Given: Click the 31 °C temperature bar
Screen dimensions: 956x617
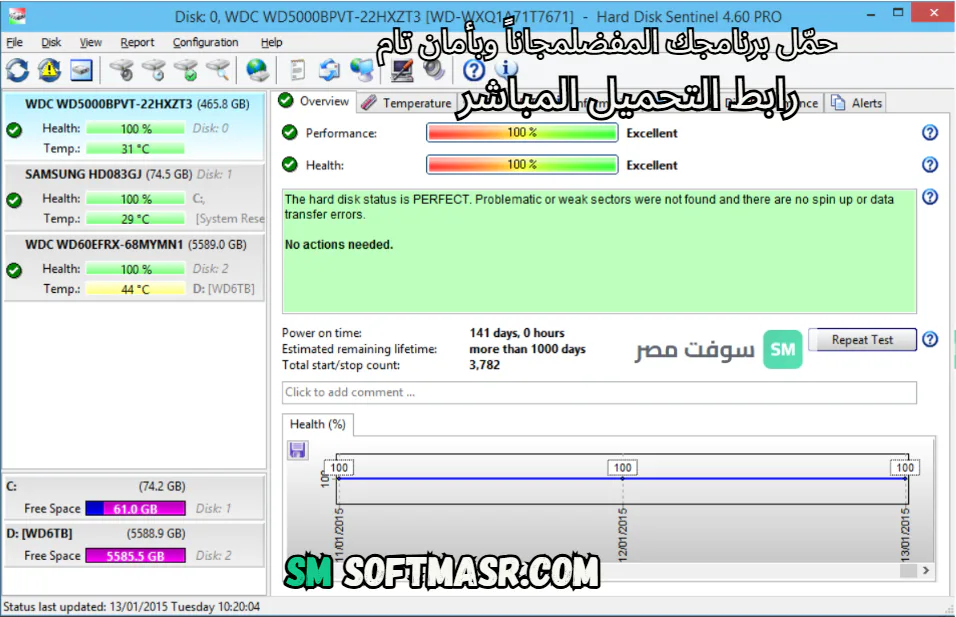Looking at the screenshot, I should (135, 149).
